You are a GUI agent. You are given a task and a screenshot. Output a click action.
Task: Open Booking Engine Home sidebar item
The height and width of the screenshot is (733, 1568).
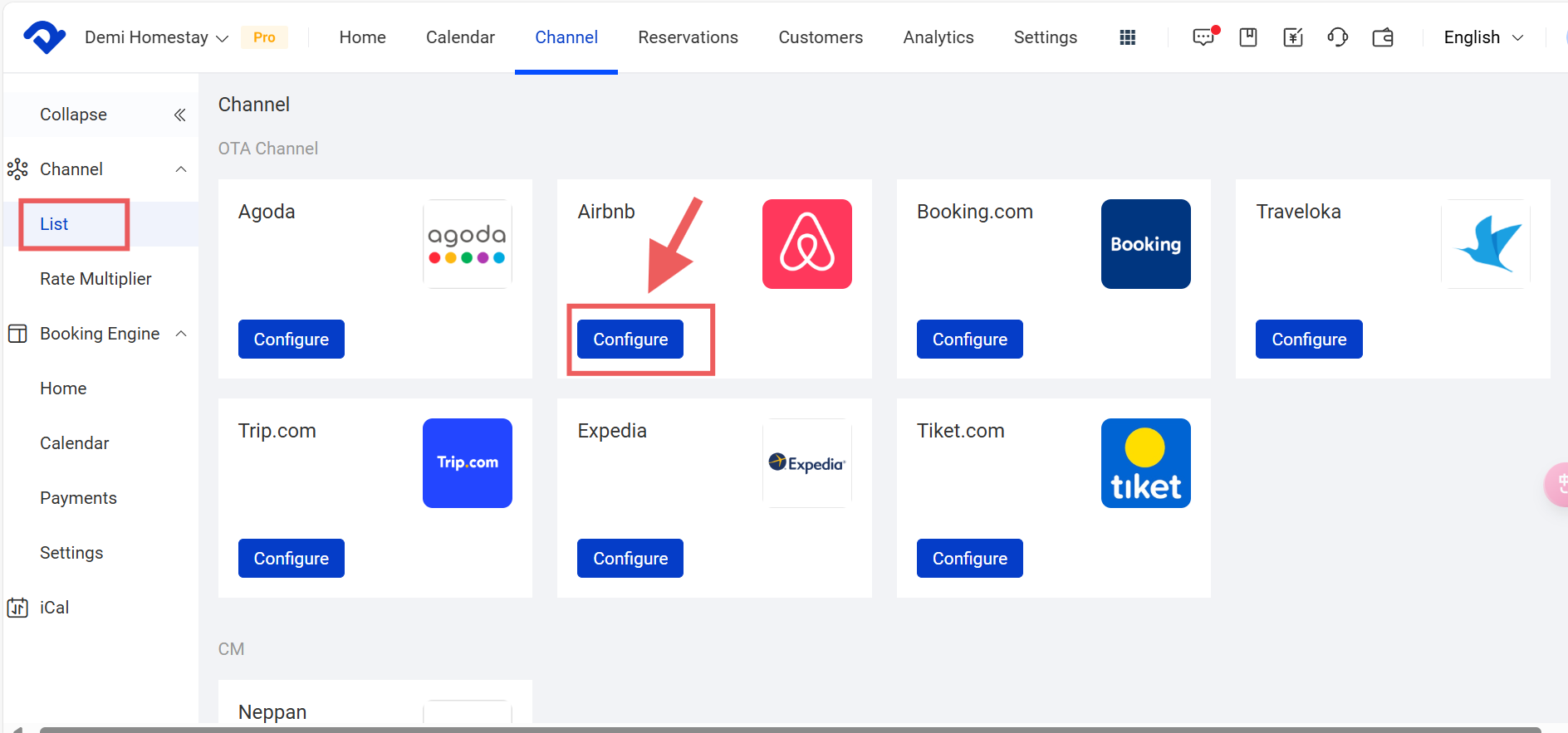click(x=63, y=388)
